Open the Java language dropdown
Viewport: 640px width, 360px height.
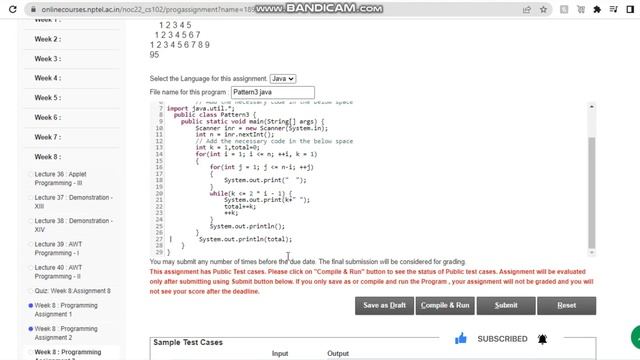click(283, 79)
